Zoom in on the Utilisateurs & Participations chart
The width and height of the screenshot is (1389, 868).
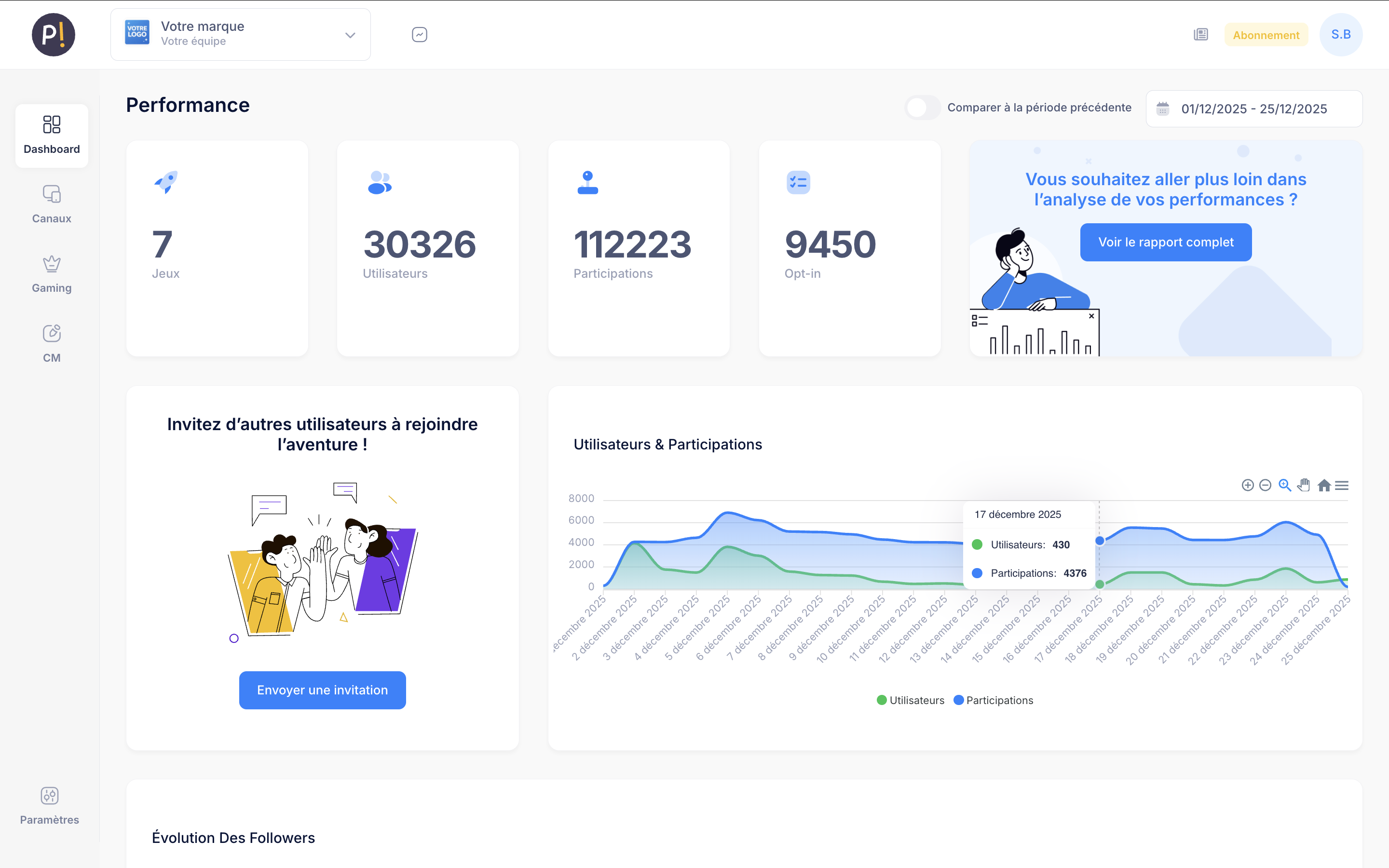coord(1248,485)
